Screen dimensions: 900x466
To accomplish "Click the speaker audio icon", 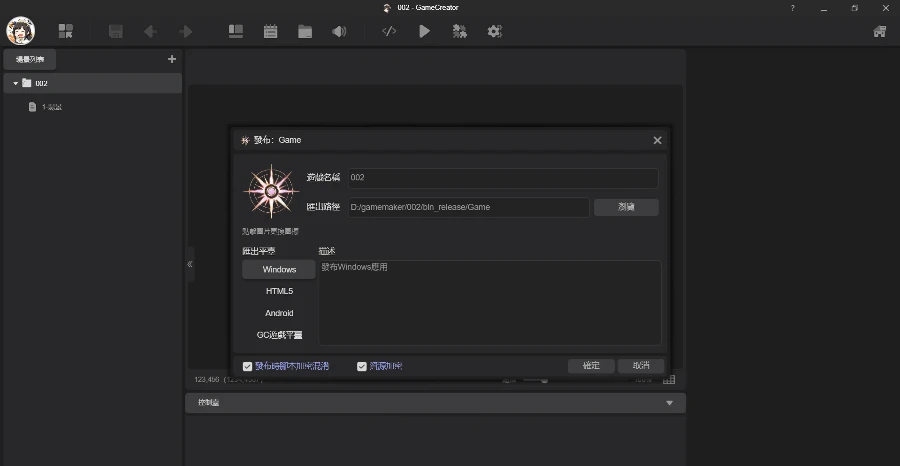I will pos(339,31).
